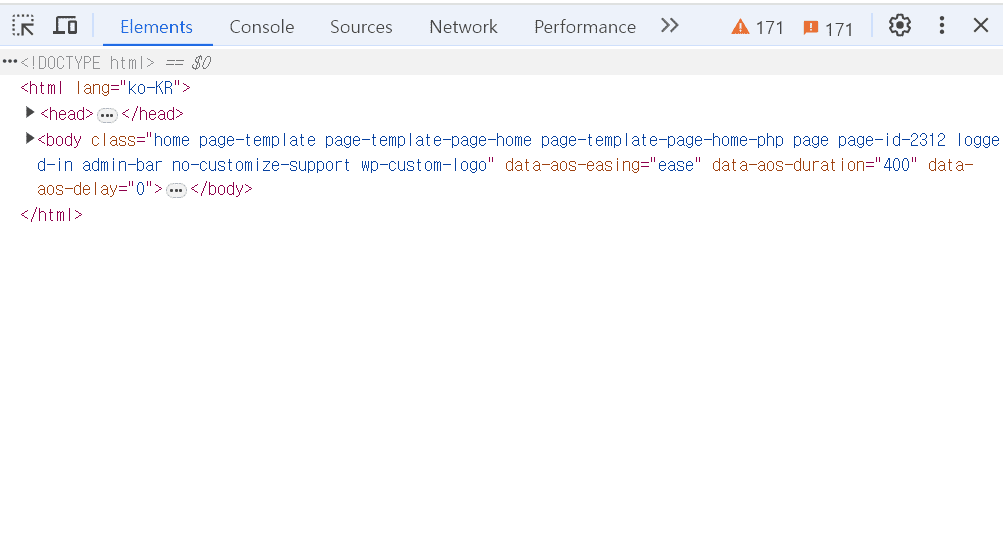This screenshot has height=543, width=1003.
Task: Switch to the Elements tab
Action: [157, 27]
